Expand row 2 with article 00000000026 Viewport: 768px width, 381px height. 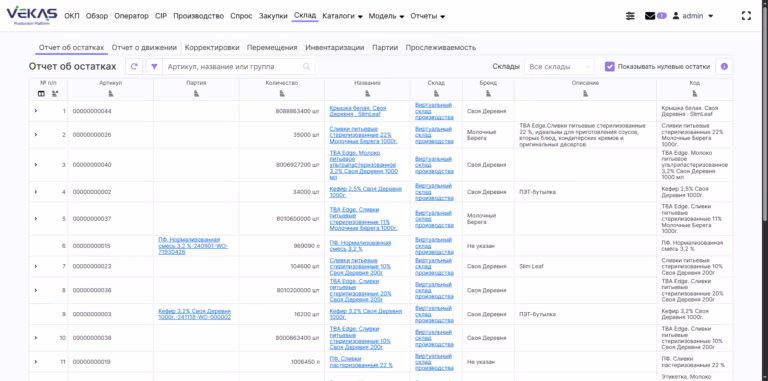(36, 134)
